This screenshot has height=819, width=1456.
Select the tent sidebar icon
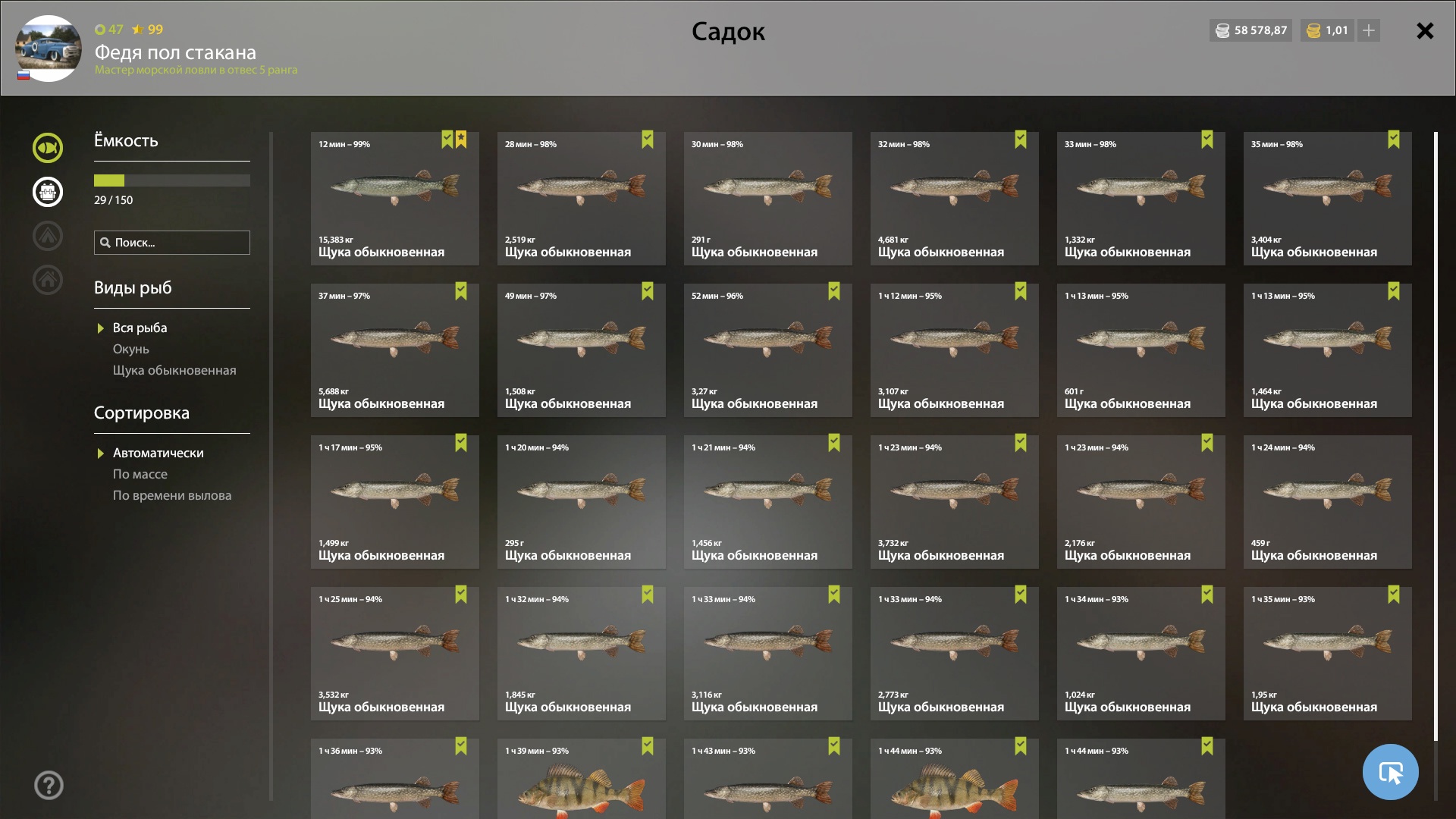pyautogui.click(x=48, y=236)
